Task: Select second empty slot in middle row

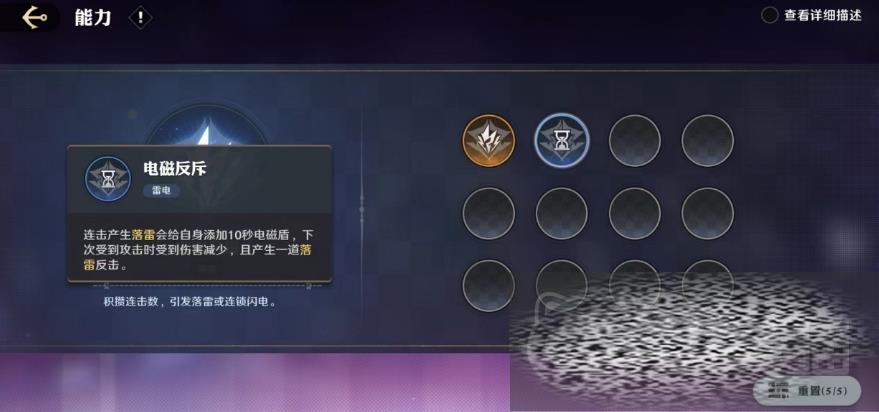Action: pos(562,214)
